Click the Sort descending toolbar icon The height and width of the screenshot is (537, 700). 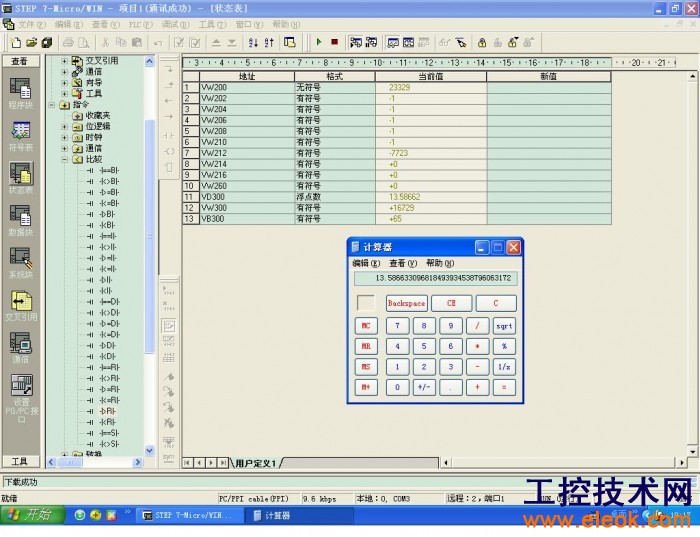[x=269, y=43]
